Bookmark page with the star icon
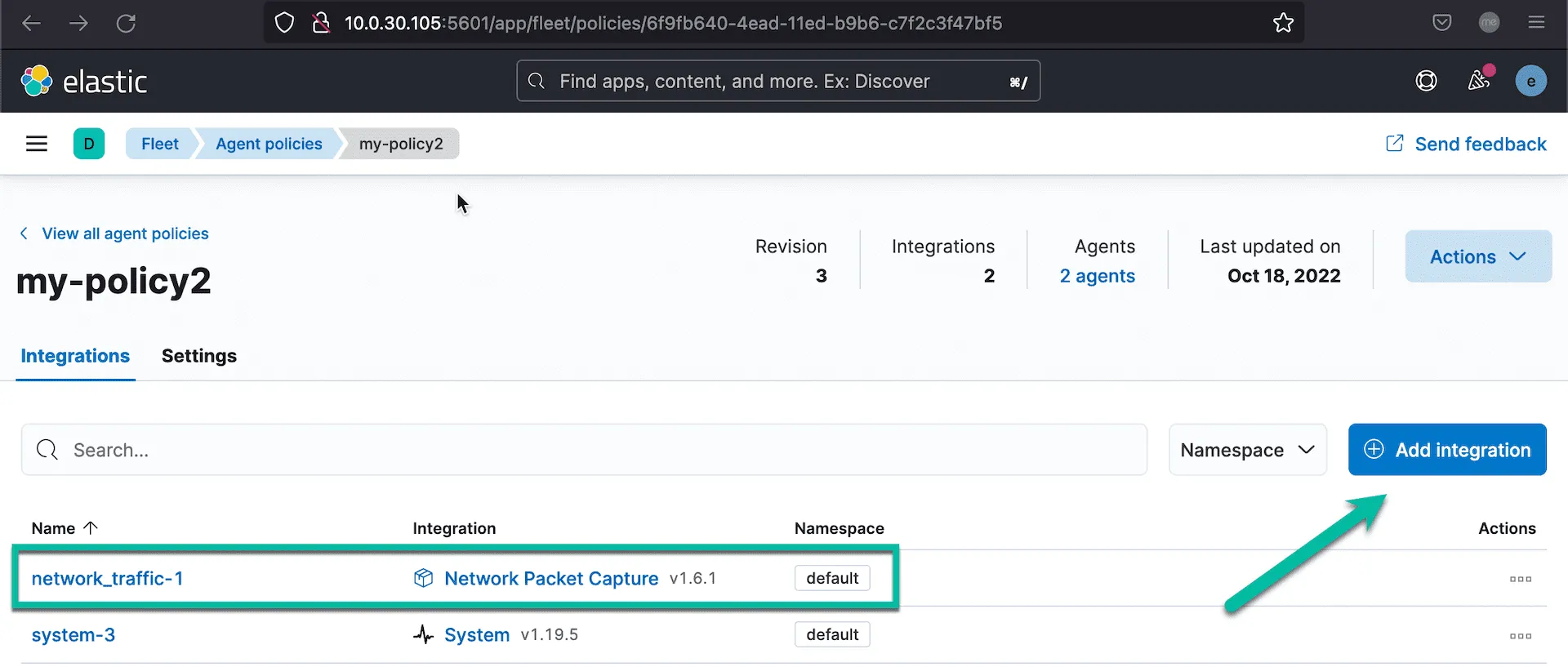This screenshot has width=1568, height=667. tap(1283, 23)
